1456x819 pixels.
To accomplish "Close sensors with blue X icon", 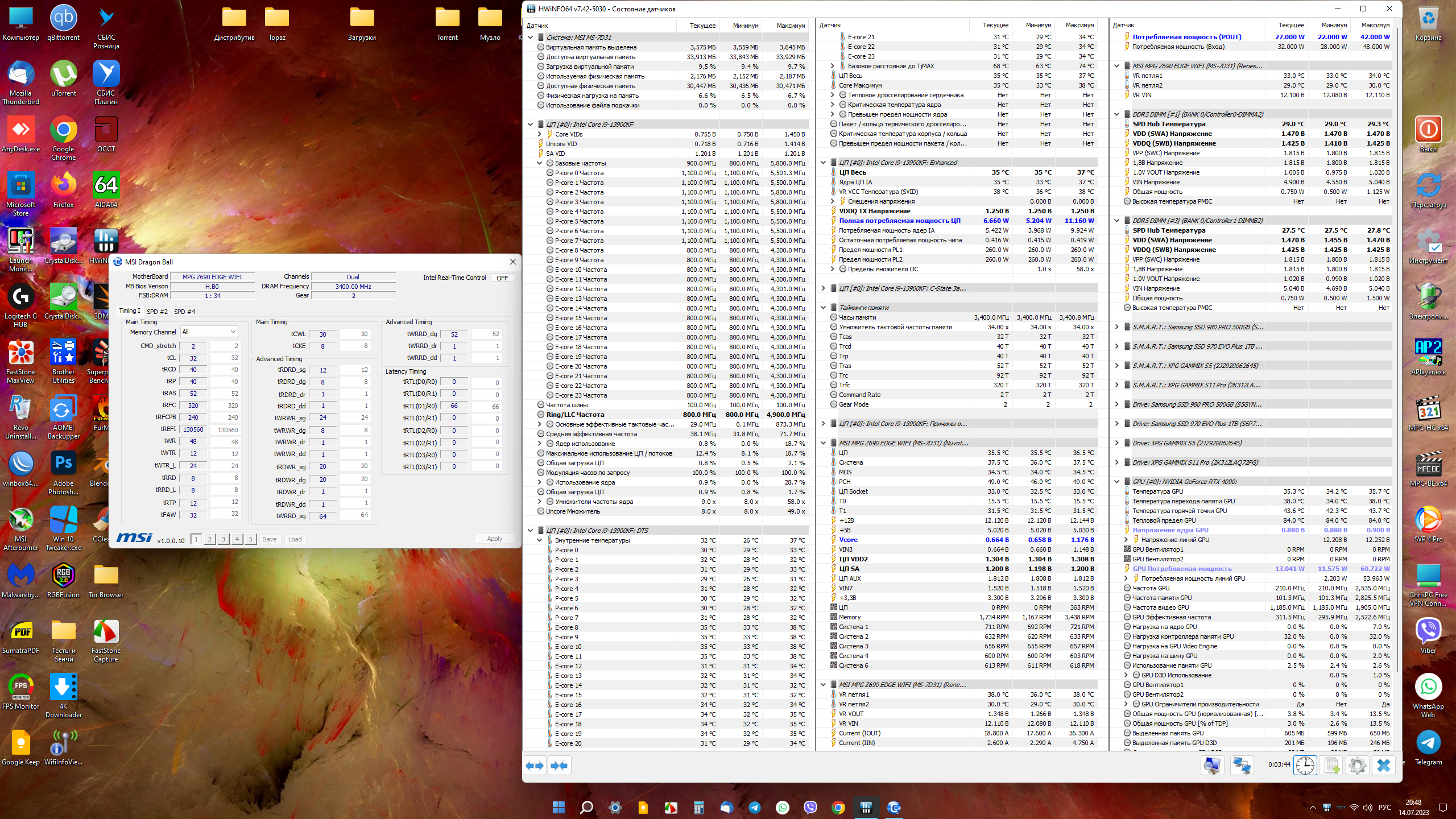I will click(x=1384, y=766).
